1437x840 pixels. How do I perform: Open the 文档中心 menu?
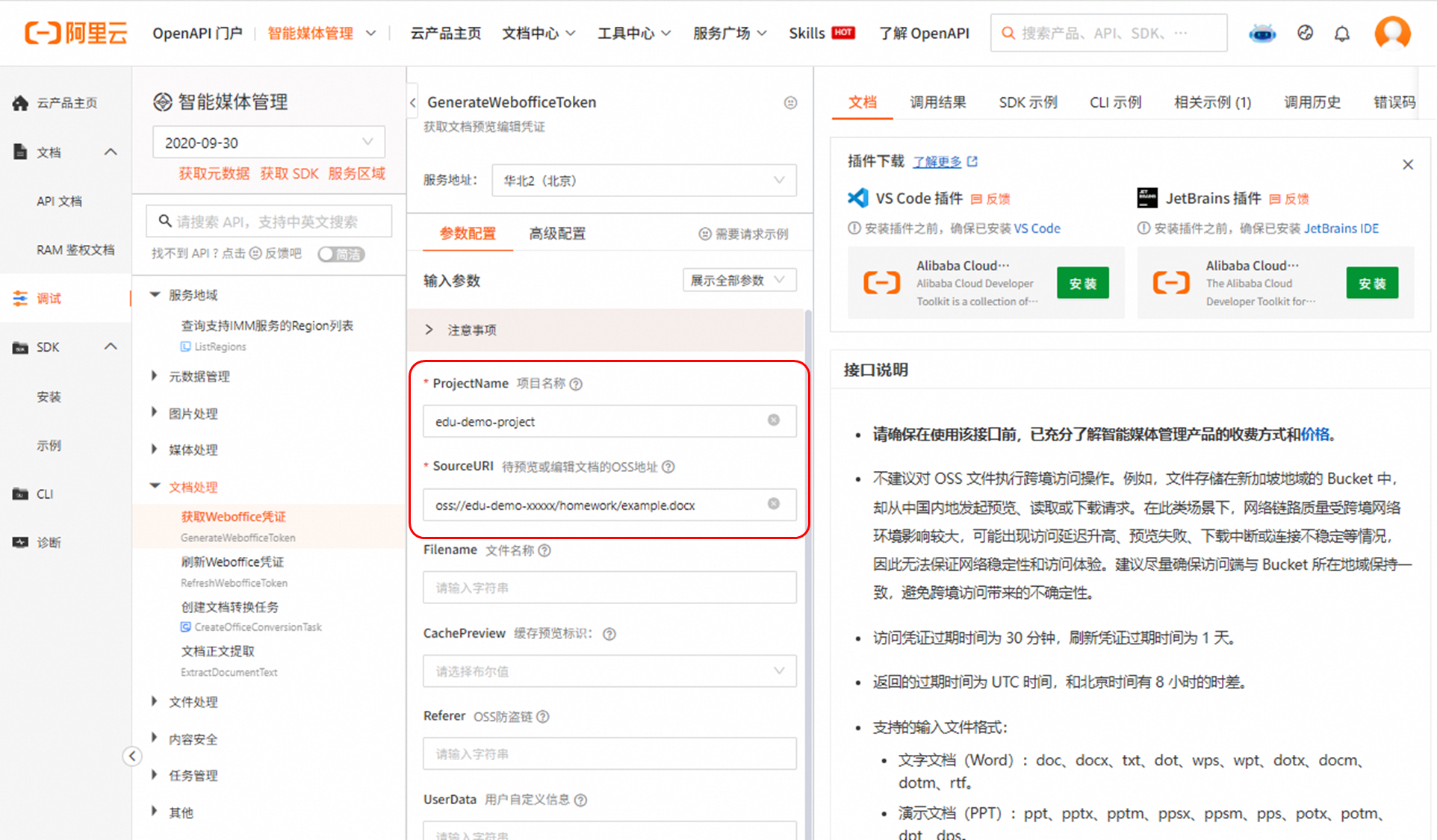click(539, 34)
